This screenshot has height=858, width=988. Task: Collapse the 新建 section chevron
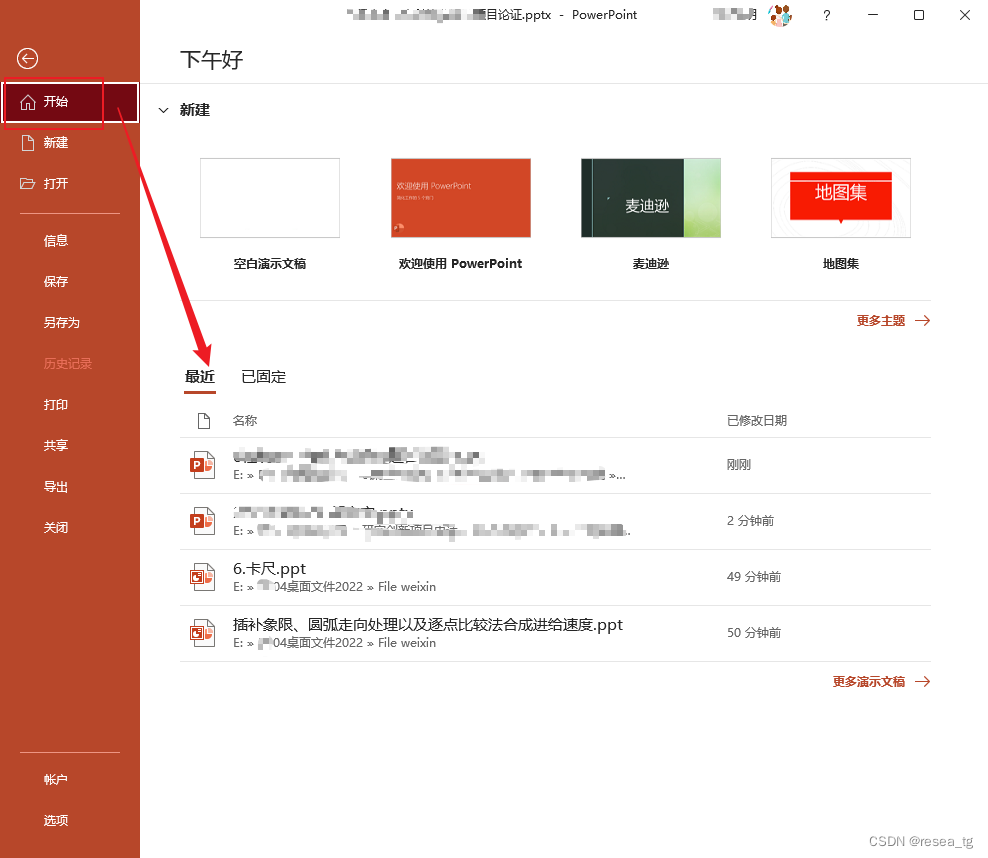[163, 110]
